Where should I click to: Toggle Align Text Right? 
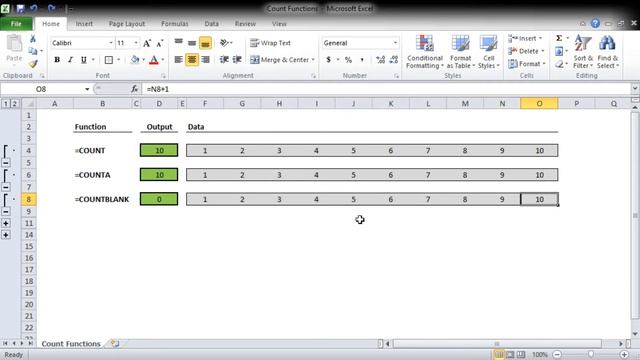205,60
